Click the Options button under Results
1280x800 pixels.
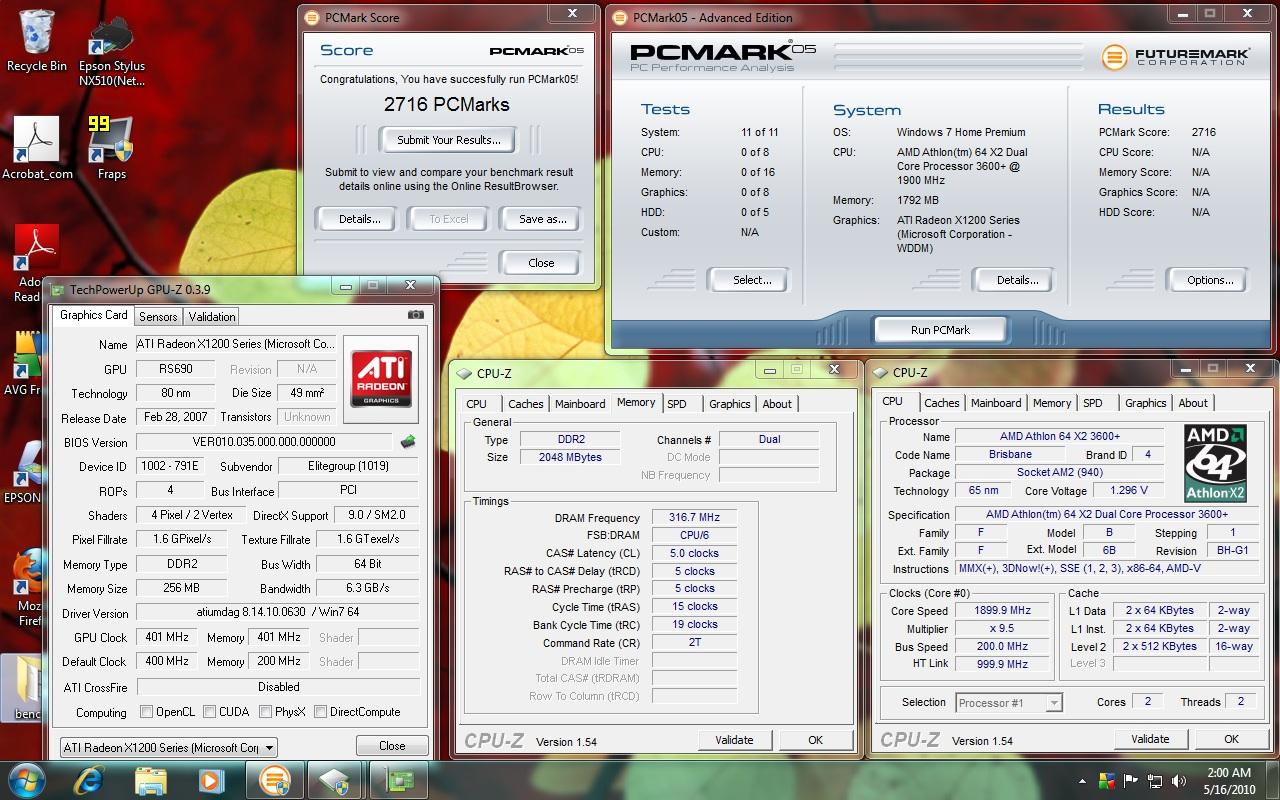pos(1210,280)
